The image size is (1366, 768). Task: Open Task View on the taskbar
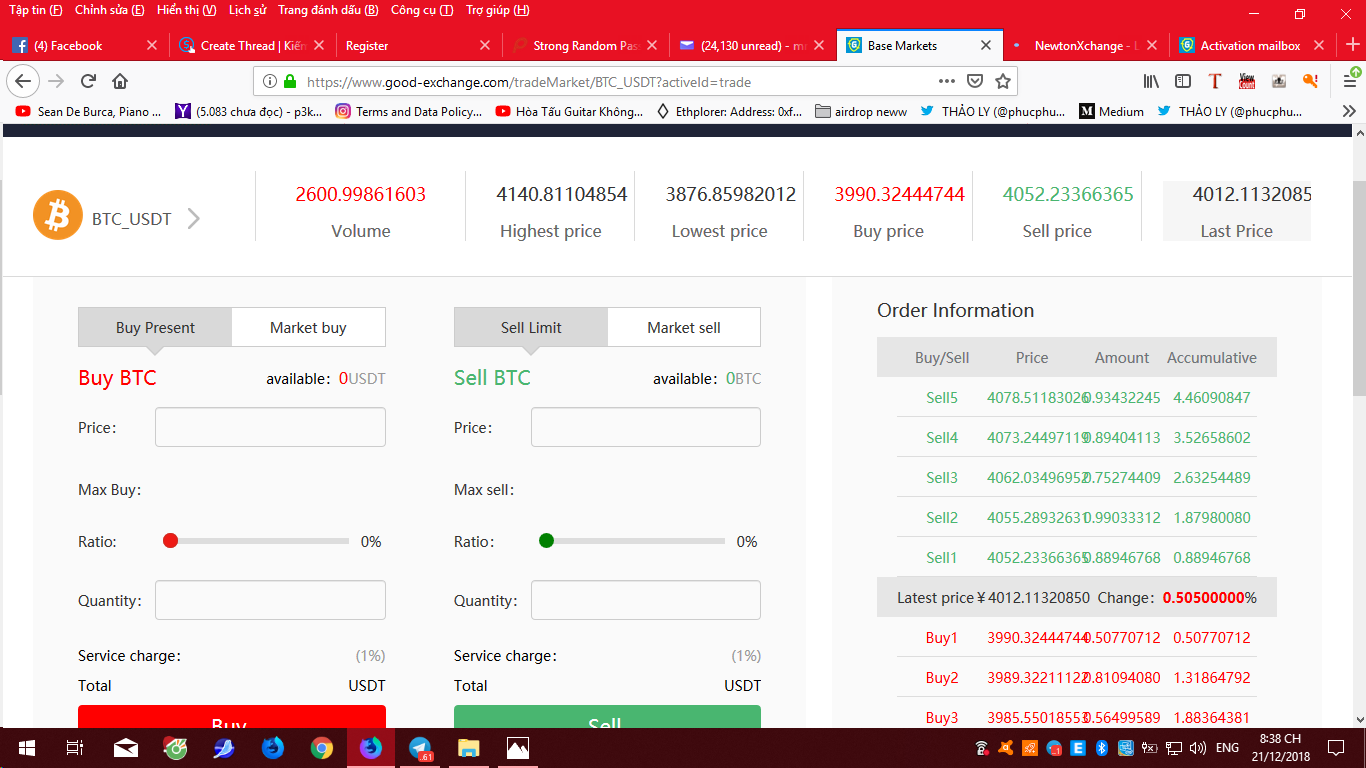tap(74, 748)
